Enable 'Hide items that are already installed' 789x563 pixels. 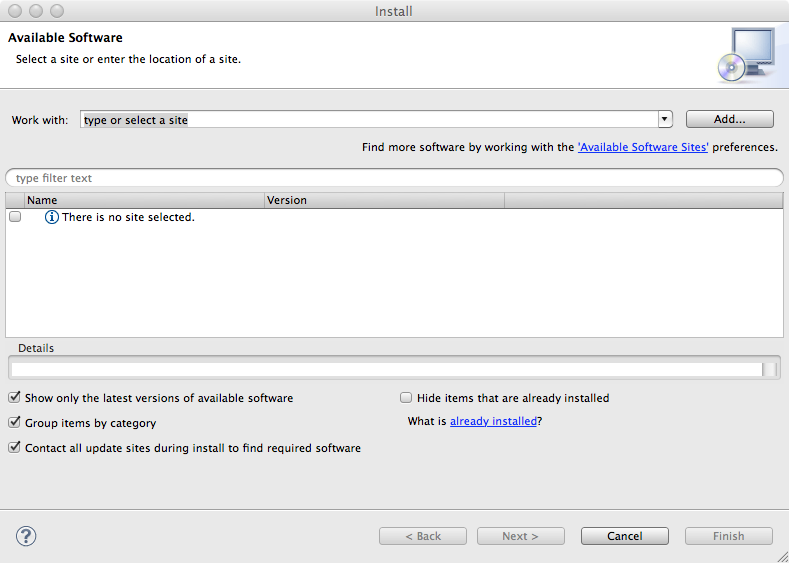pyautogui.click(x=406, y=398)
